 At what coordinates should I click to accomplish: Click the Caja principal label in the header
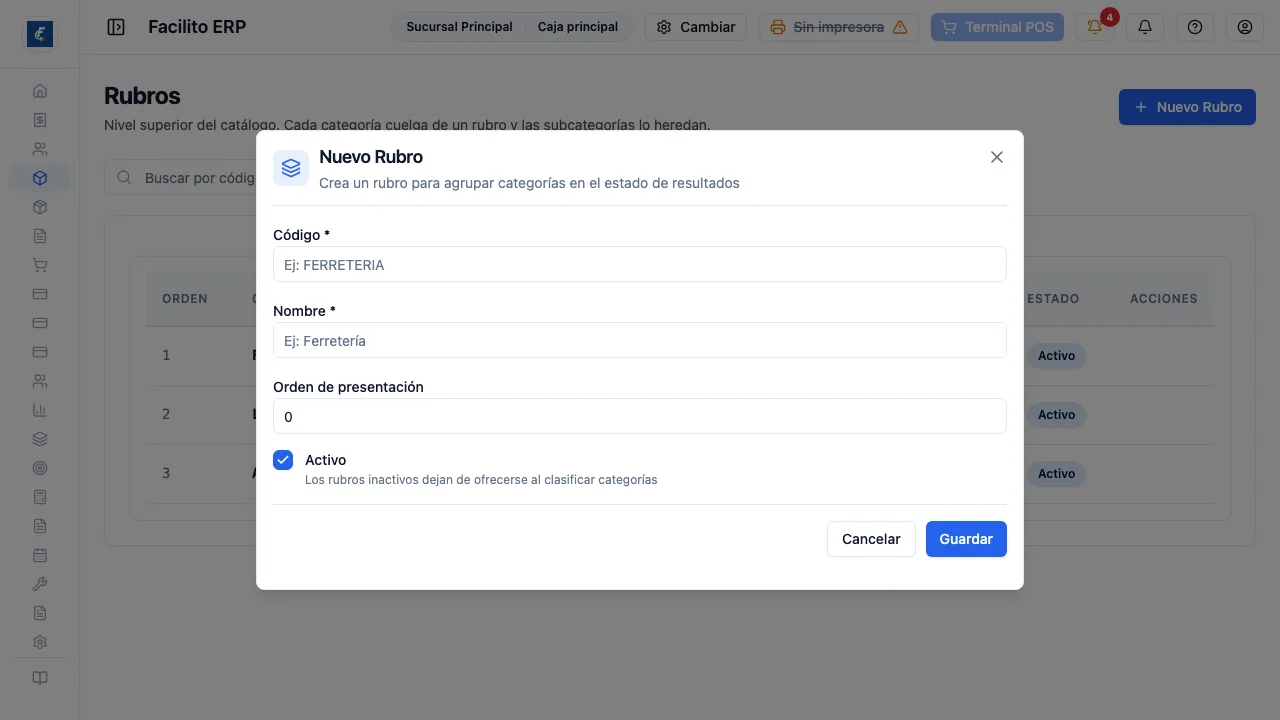[578, 27]
